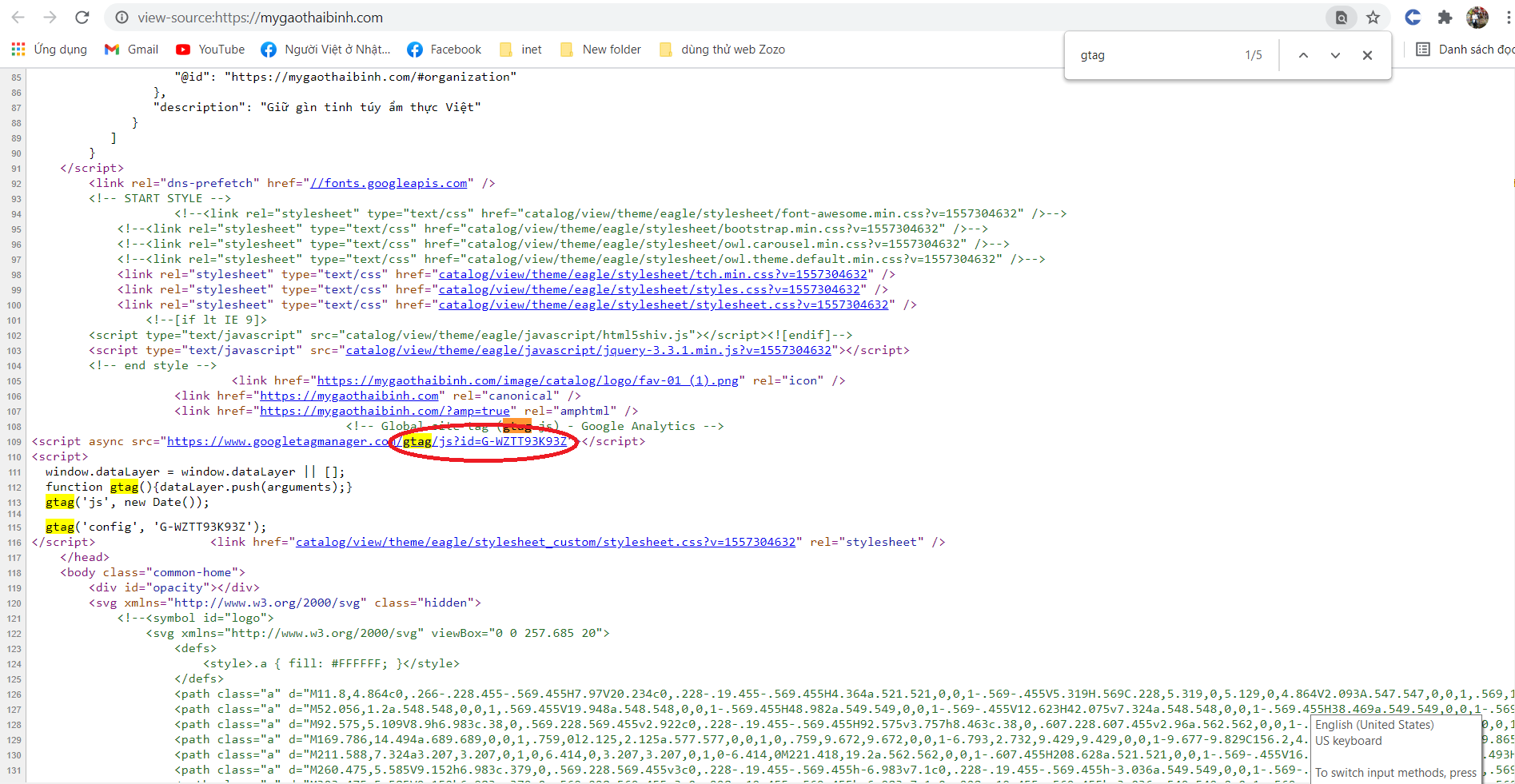
Task: Open the tch.min.css stylesheet link
Action: tap(652, 274)
